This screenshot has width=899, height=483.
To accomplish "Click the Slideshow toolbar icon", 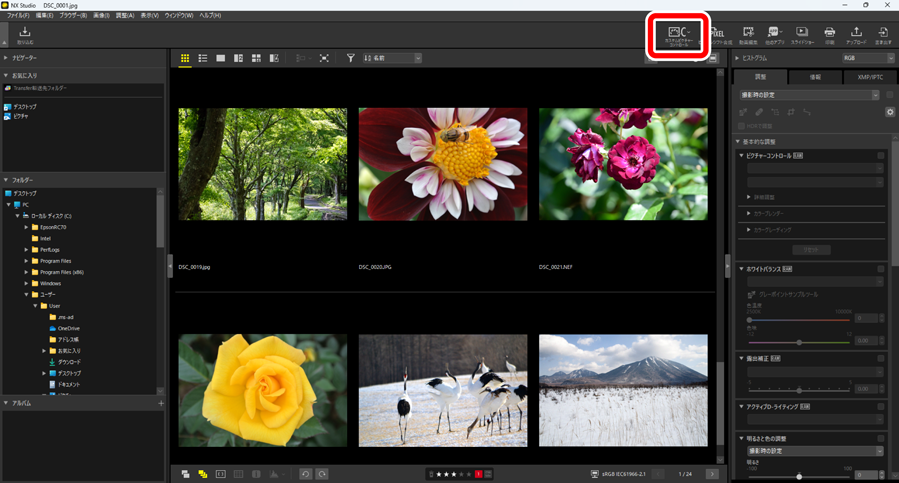I will (x=801, y=36).
